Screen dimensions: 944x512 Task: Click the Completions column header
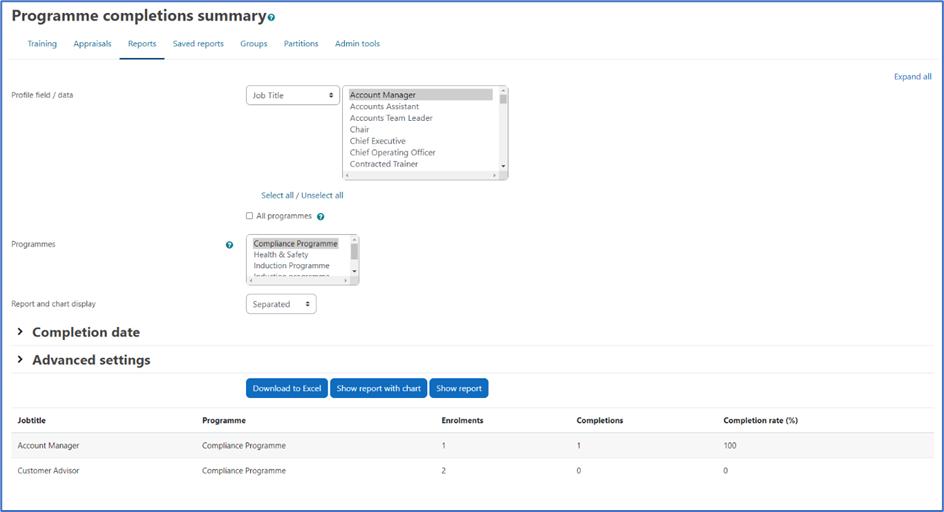click(600, 420)
